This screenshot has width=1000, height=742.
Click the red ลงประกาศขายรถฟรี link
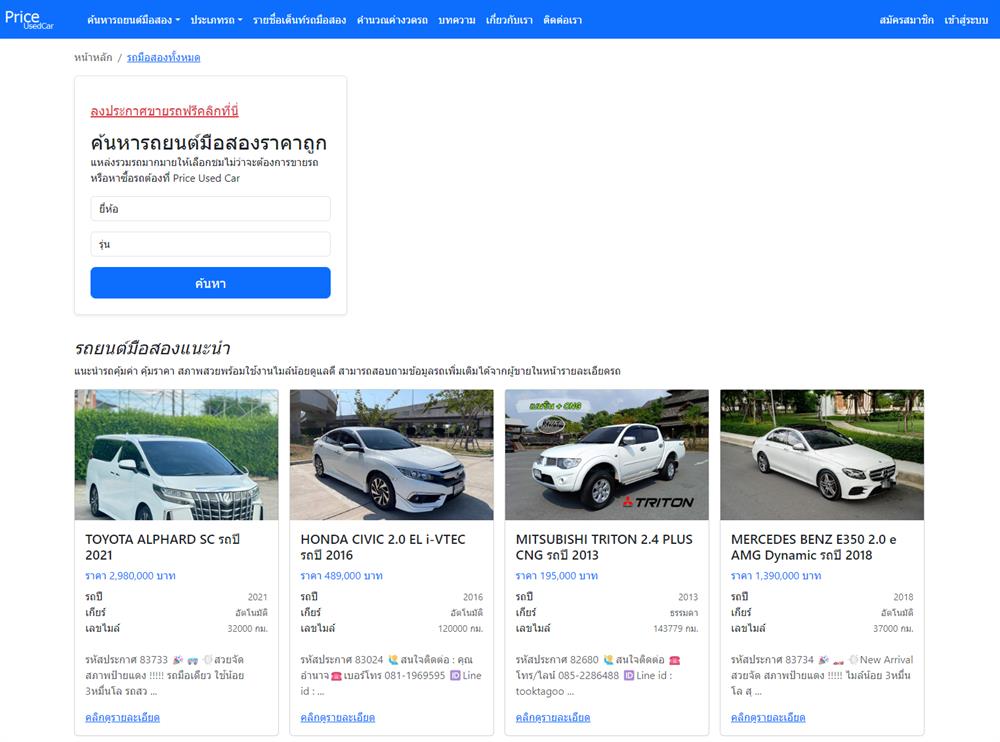[x=164, y=111]
